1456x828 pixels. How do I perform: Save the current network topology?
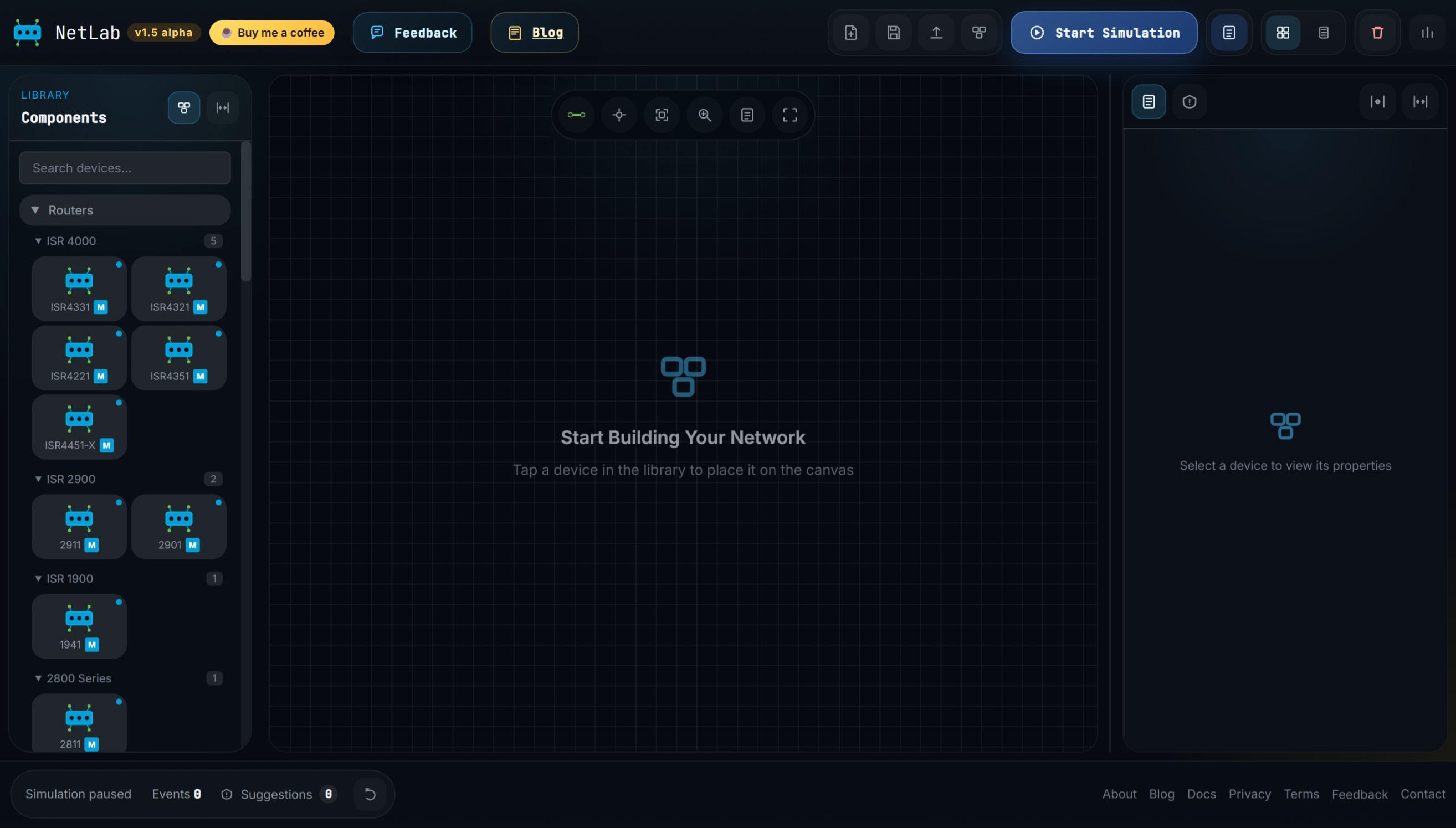pyautogui.click(x=893, y=33)
